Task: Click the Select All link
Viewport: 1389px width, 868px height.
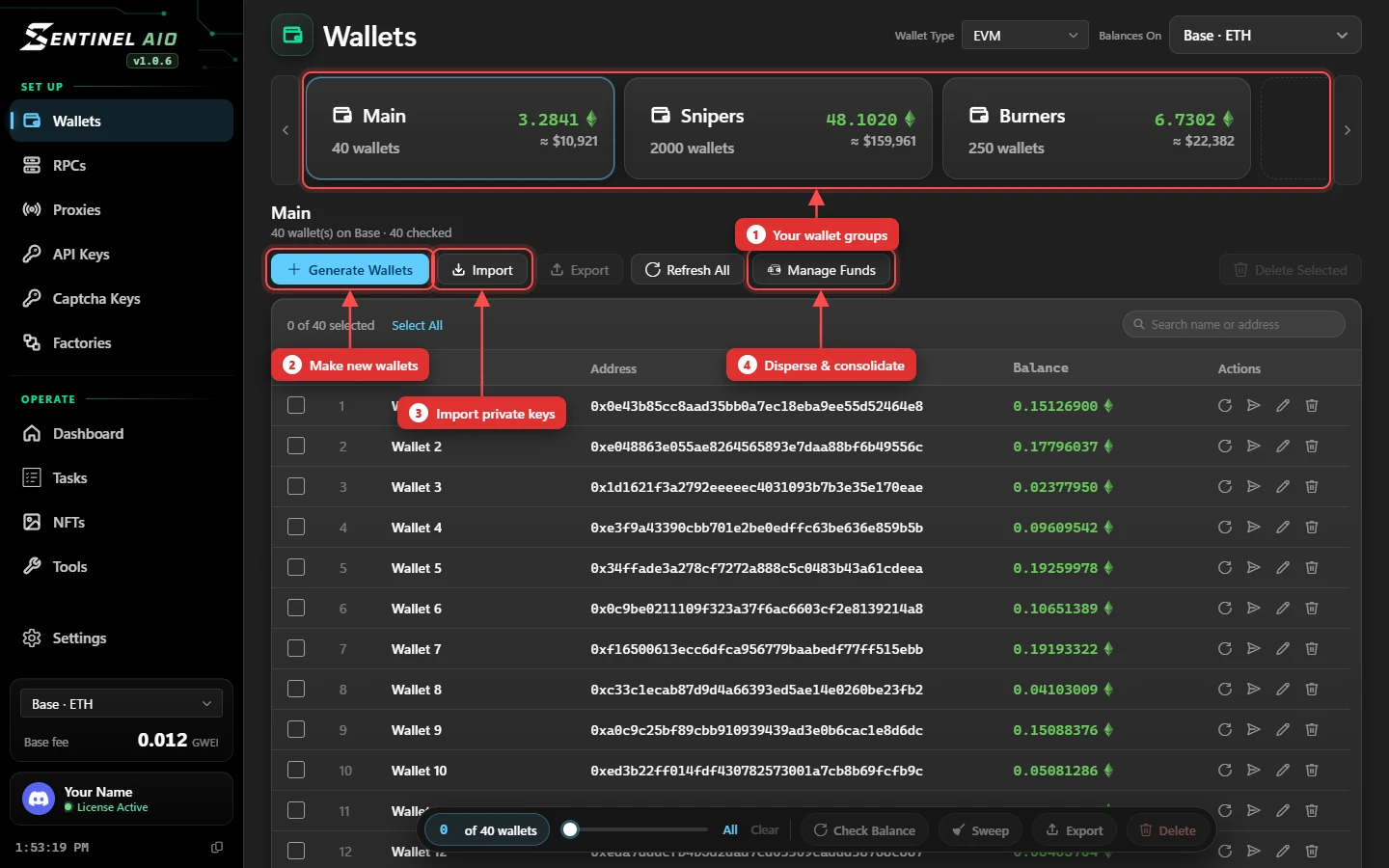Action: (417, 326)
